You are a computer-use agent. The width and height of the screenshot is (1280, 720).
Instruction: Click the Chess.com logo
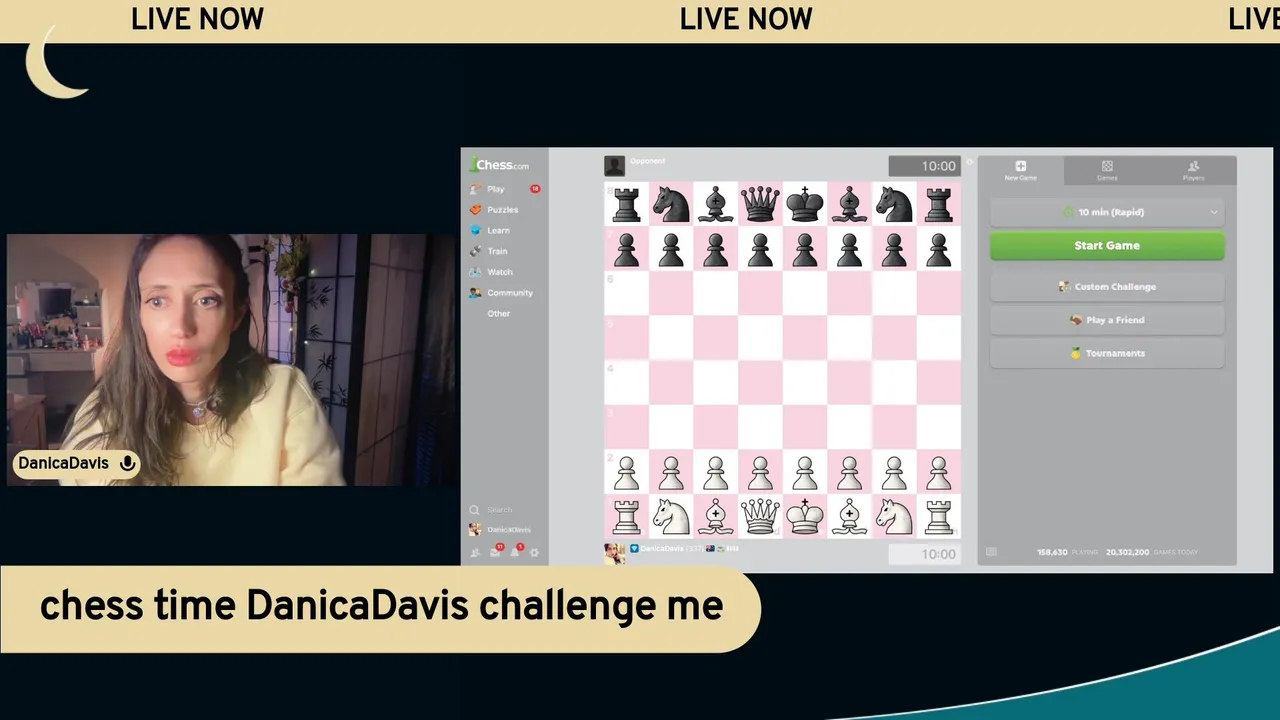pyautogui.click(x=500, y=165)
